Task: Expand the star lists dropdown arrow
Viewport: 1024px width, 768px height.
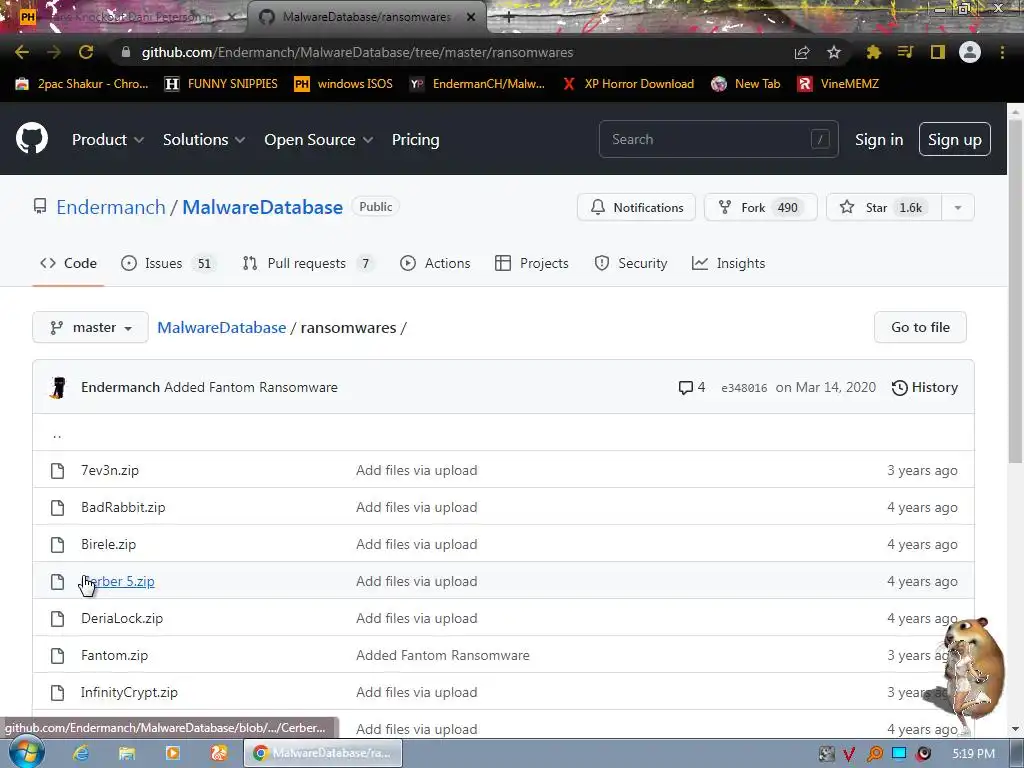Action: click(x=958, y=207)
